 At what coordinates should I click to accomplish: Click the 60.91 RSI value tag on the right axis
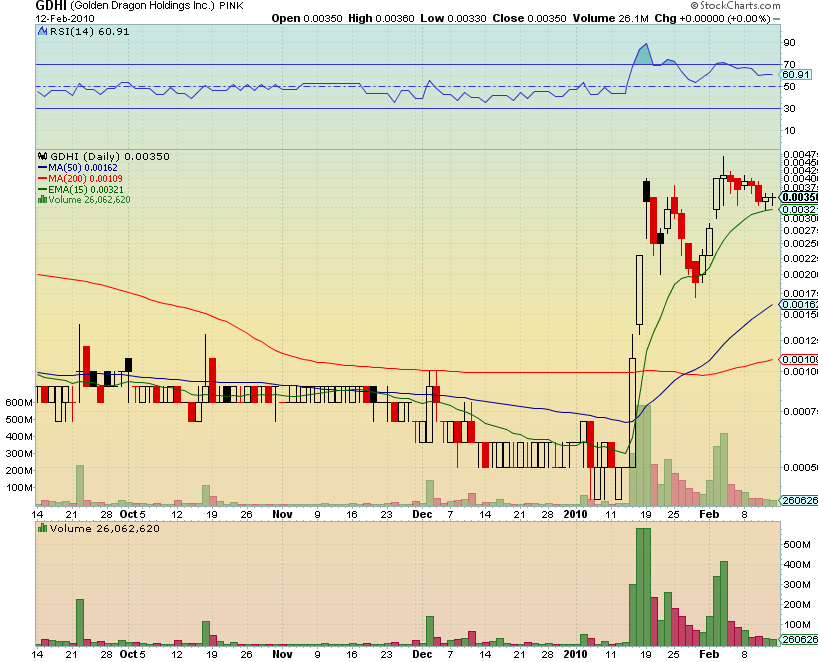(796, 75)
